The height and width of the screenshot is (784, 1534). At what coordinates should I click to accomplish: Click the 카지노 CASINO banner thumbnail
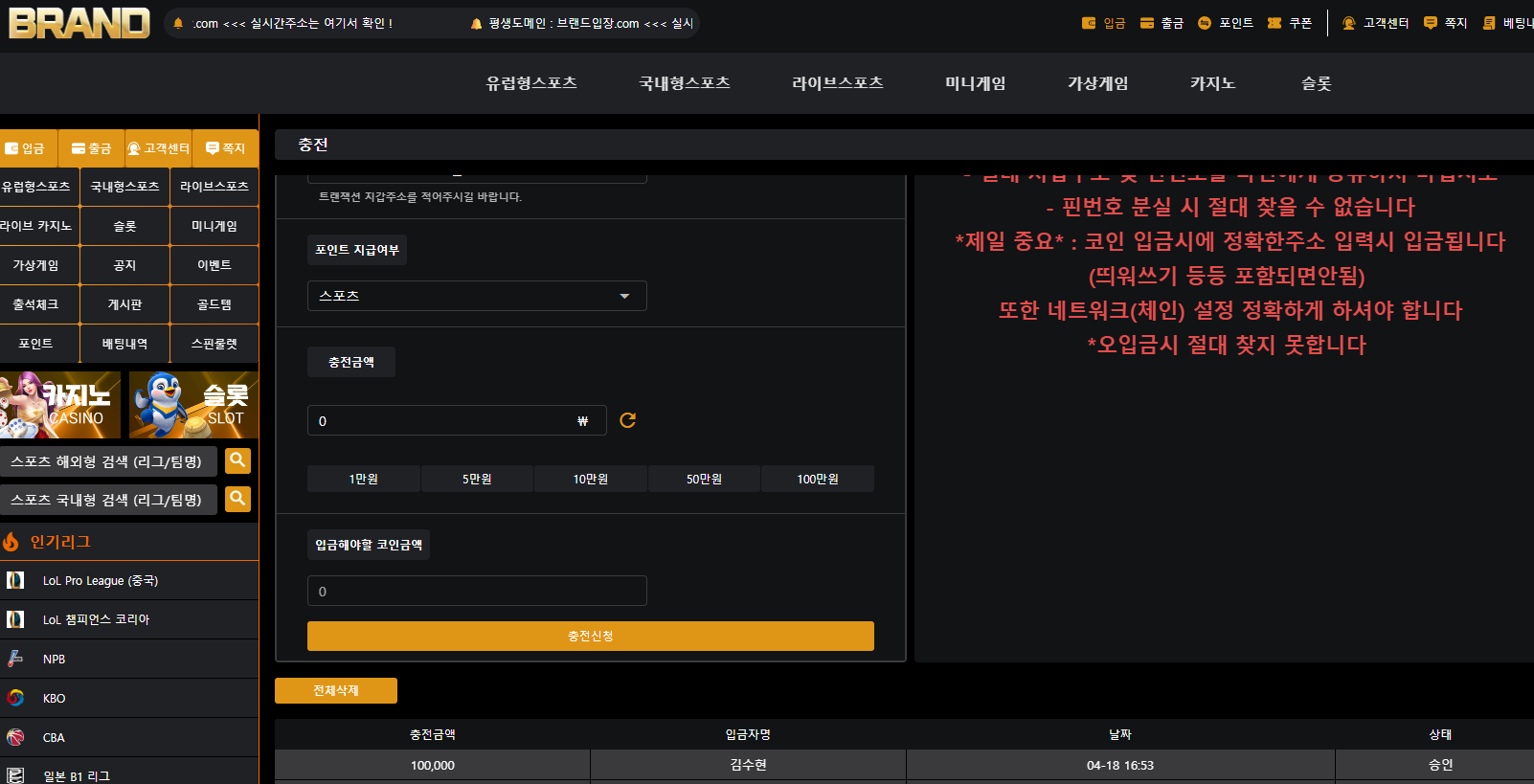(x=60, y=405)
